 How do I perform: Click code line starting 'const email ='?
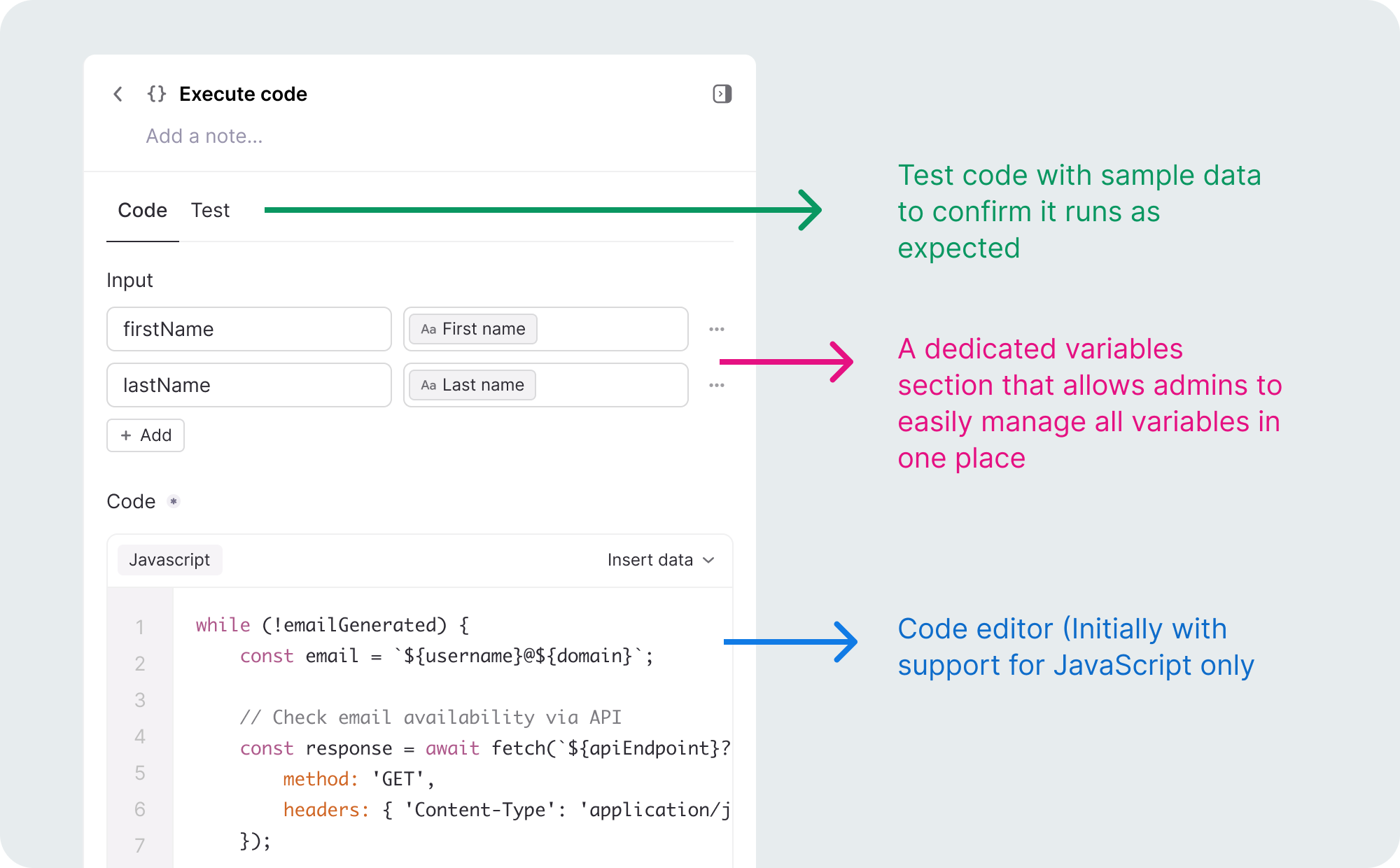click(447, 656)
